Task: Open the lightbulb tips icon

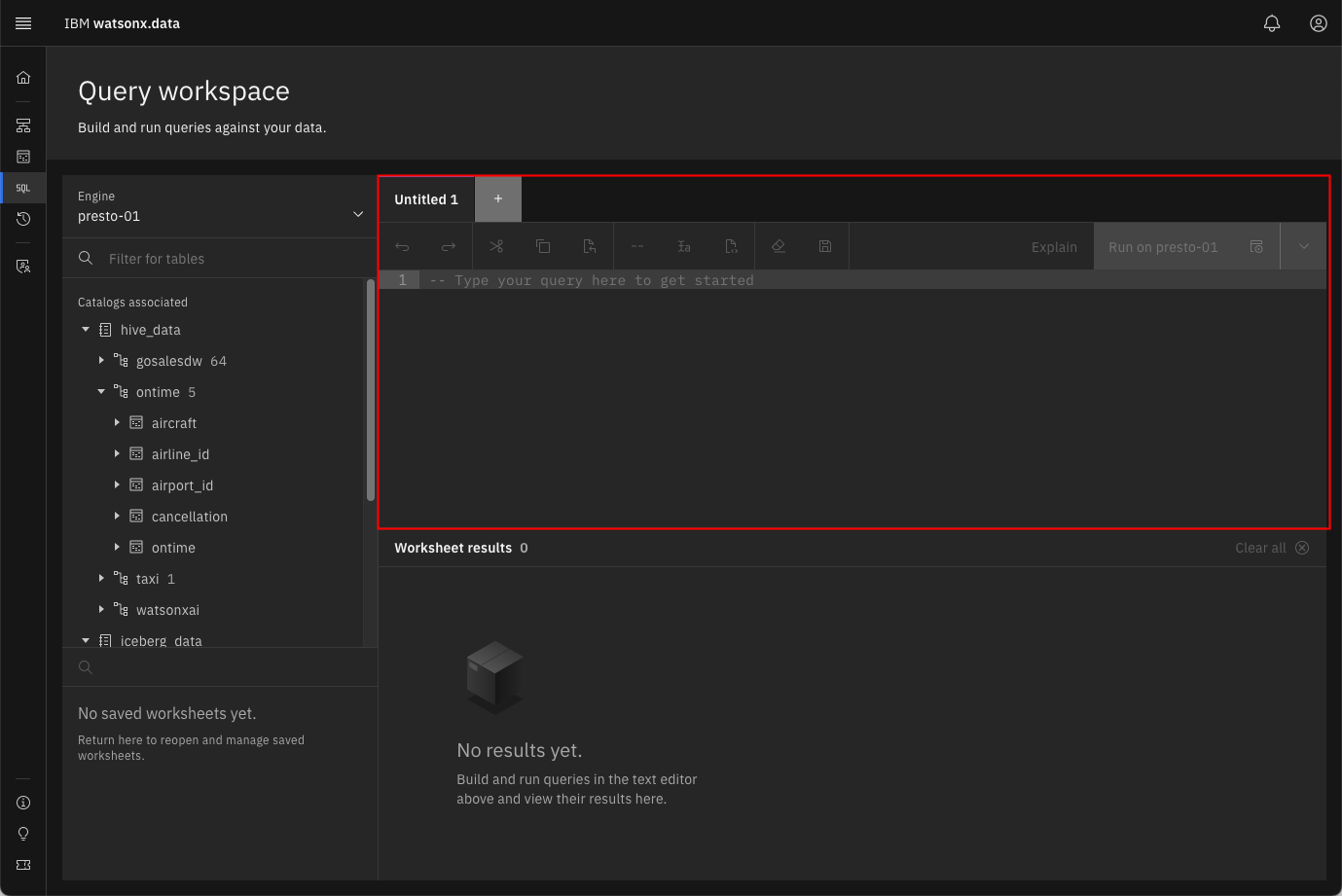Action: tap(23, 834)
